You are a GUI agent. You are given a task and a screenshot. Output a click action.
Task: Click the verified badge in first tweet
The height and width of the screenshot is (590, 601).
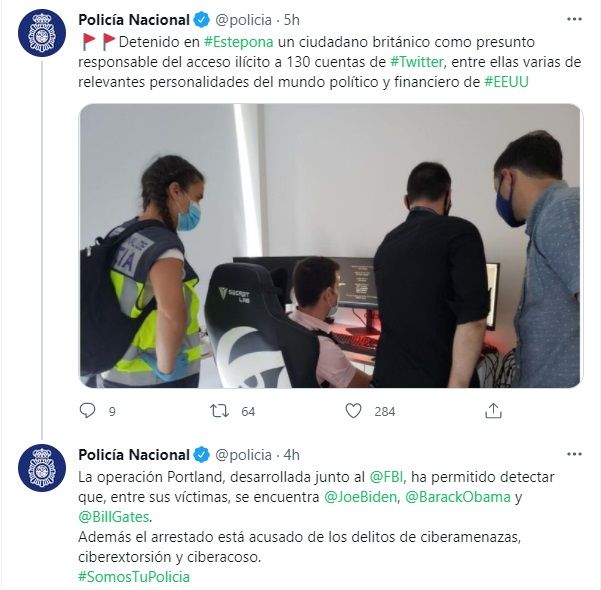(202, 20)
